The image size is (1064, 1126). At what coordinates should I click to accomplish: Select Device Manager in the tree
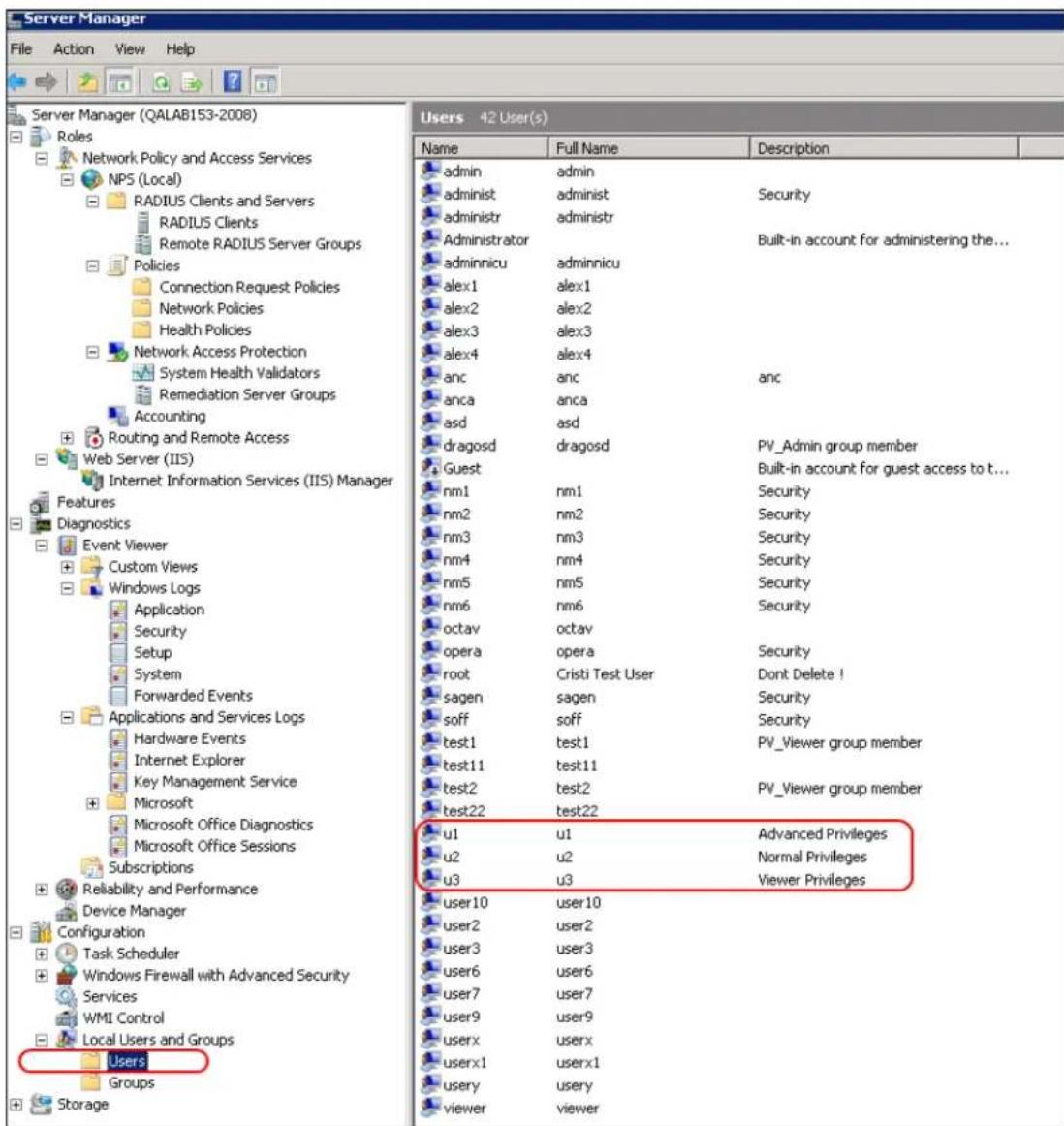(135, 911)
